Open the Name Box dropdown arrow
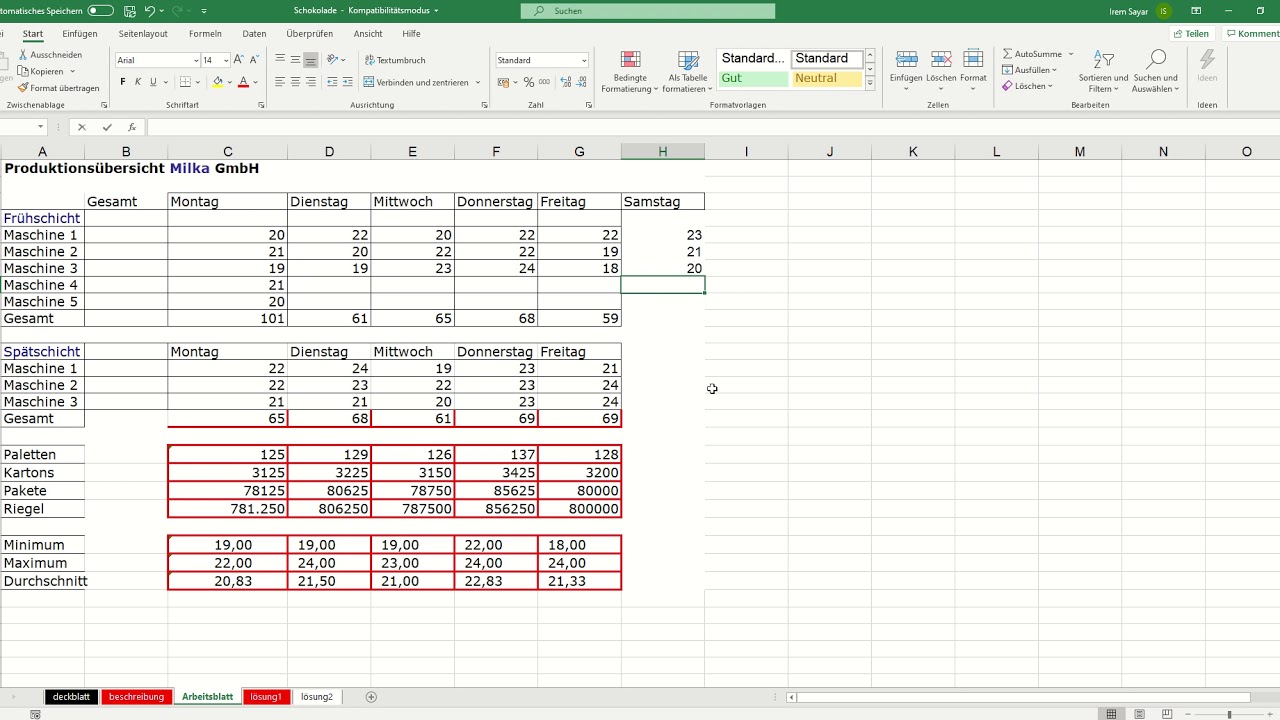 click(x=41, y=127)
